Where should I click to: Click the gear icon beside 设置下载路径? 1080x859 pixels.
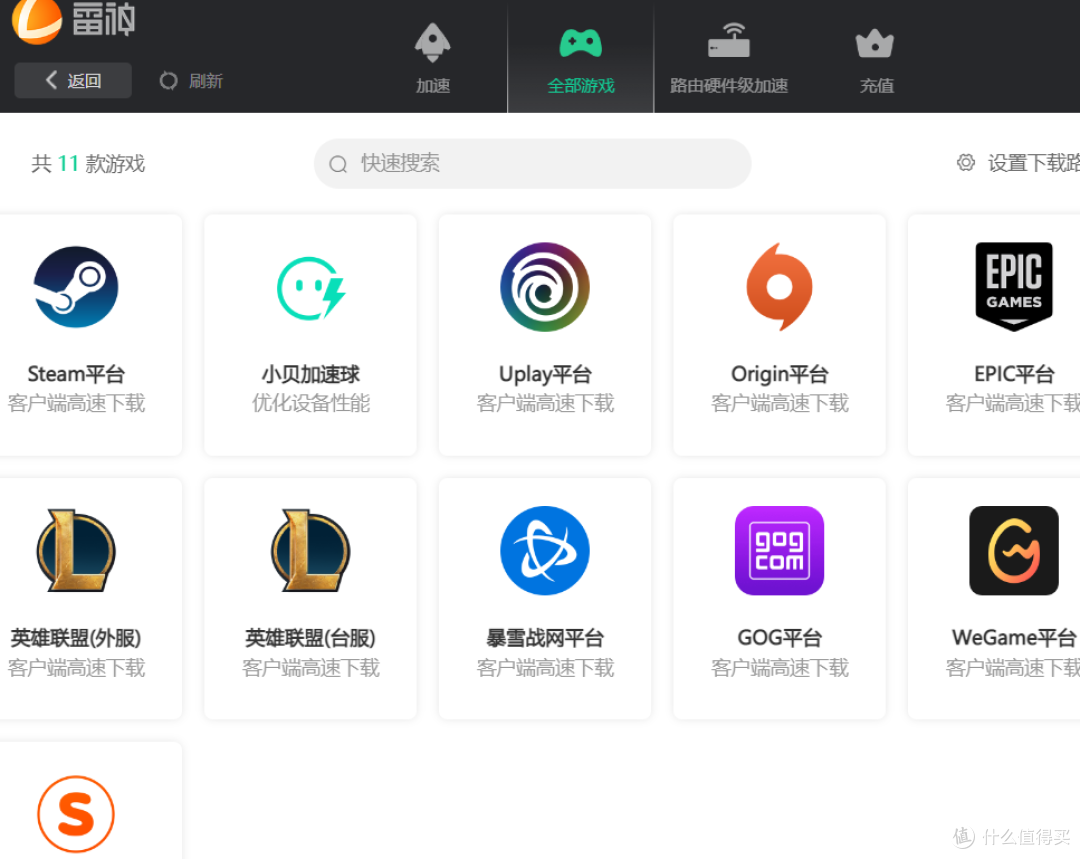[x=966, y=163]
